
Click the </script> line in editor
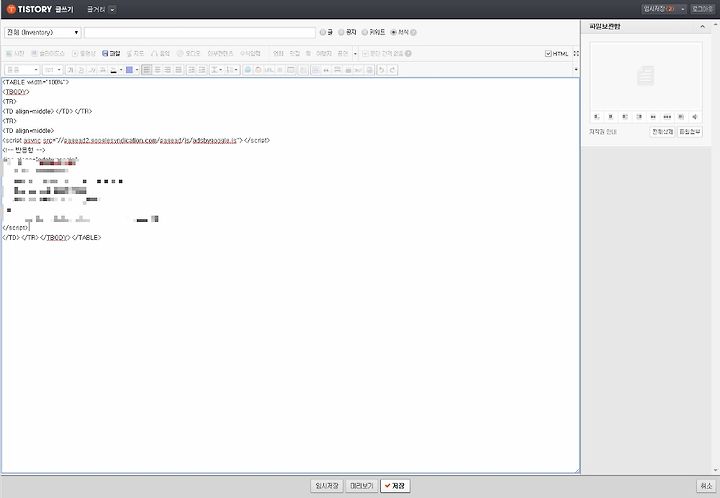(x=15, y=228)
